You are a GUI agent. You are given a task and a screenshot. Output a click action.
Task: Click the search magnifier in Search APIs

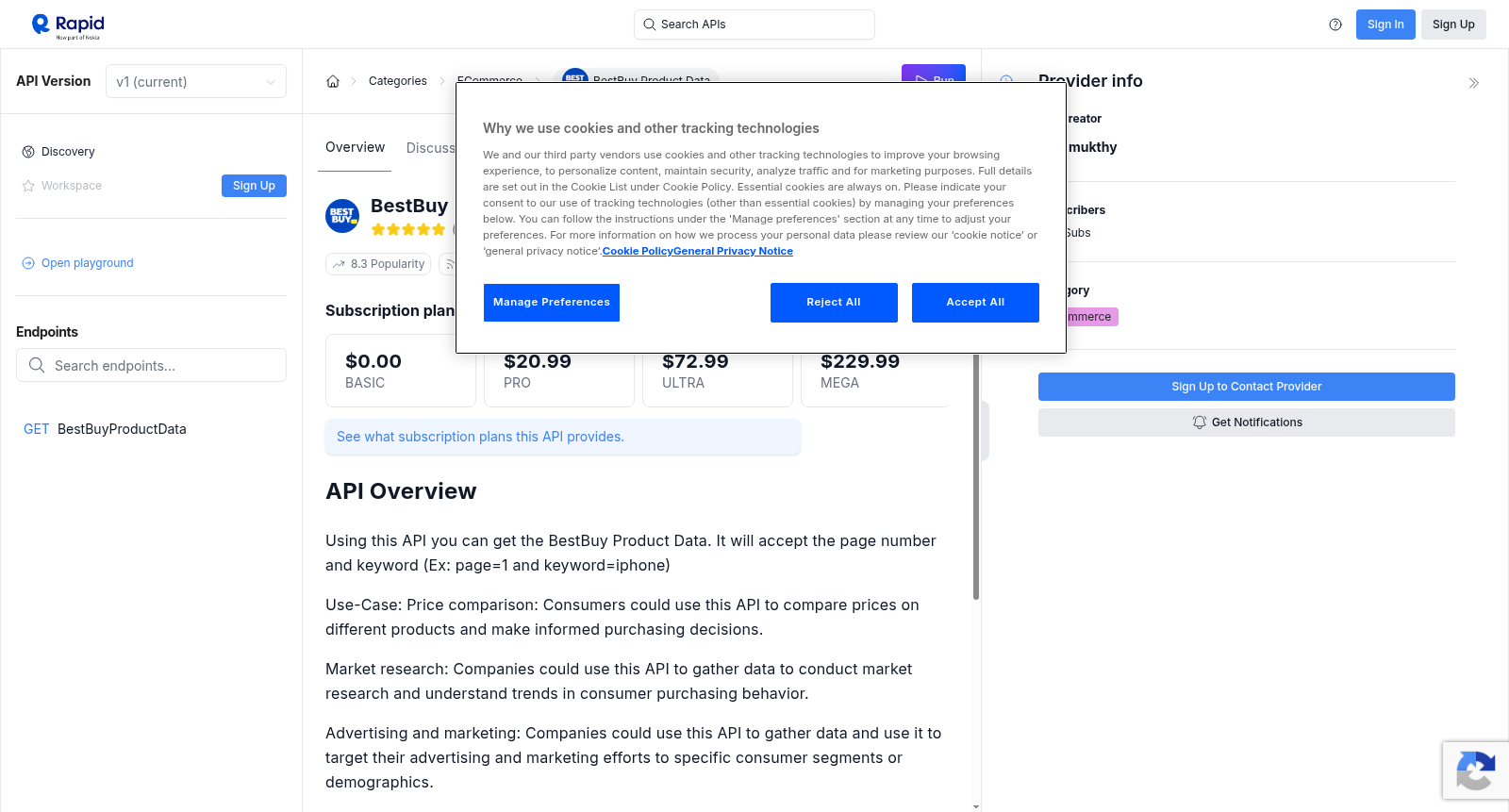(x=650, y=25)
